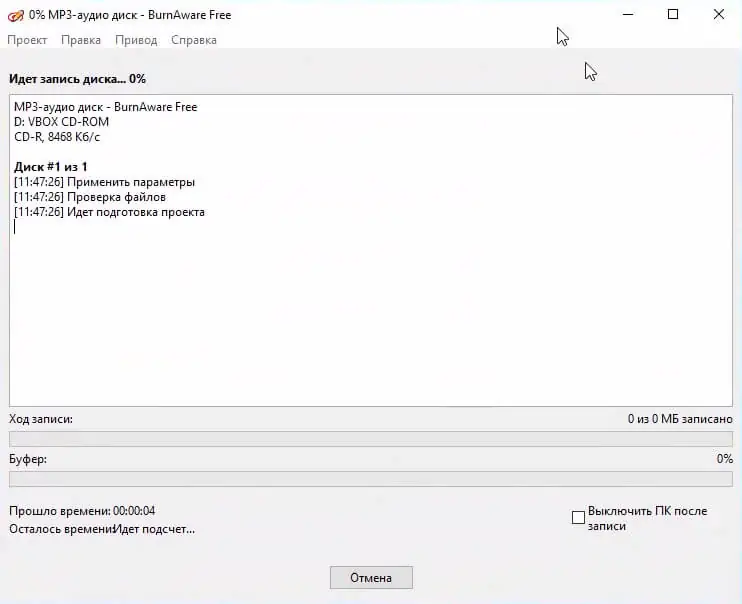Click log line Применить параметры
The image size is (742, 604).
104,182
